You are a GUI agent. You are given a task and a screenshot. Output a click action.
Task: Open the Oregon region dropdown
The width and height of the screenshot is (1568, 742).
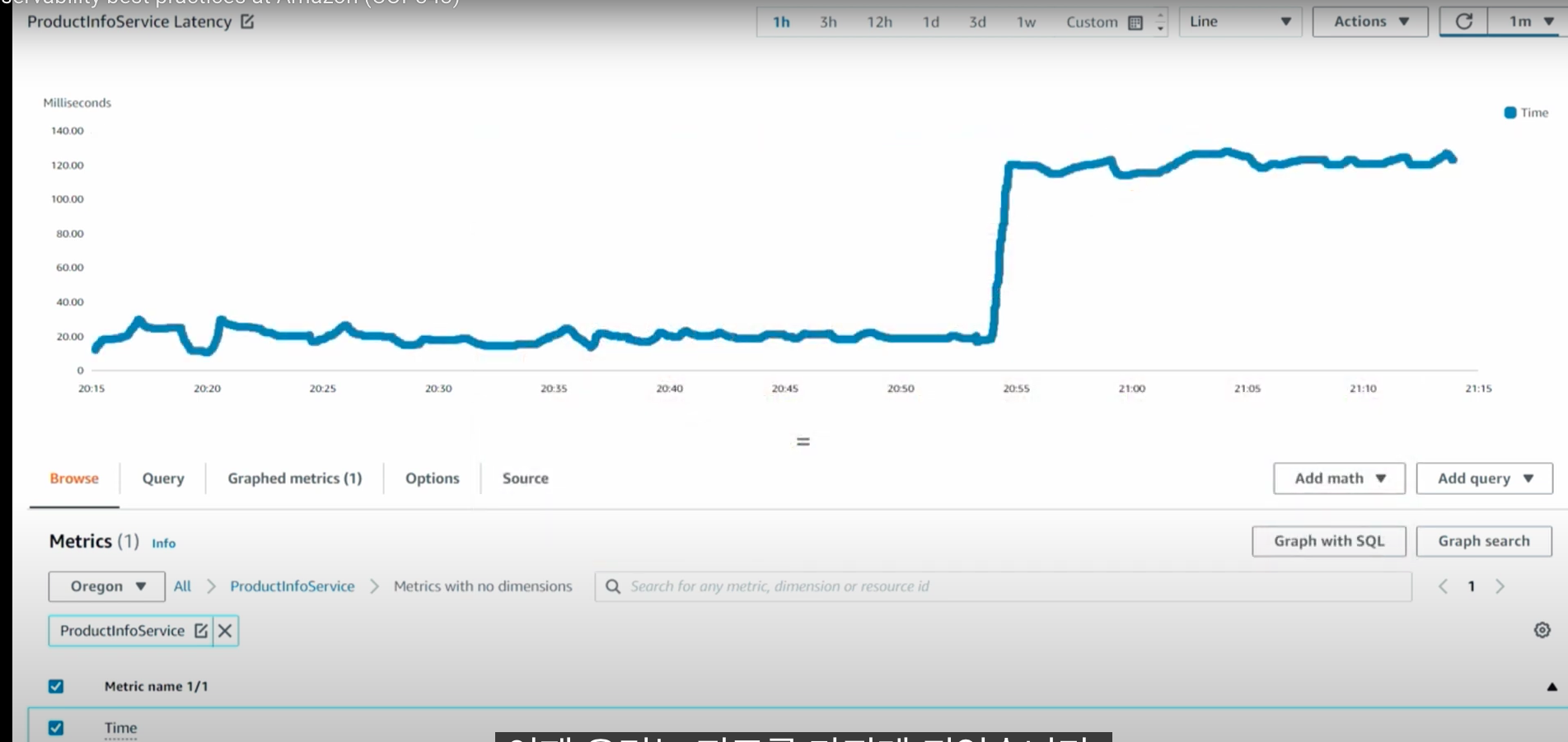tap(107, 586)
